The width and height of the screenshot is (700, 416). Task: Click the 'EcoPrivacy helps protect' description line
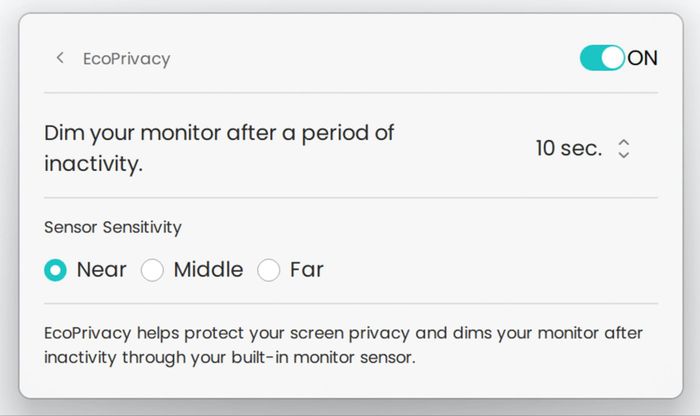tap(343, 333)
